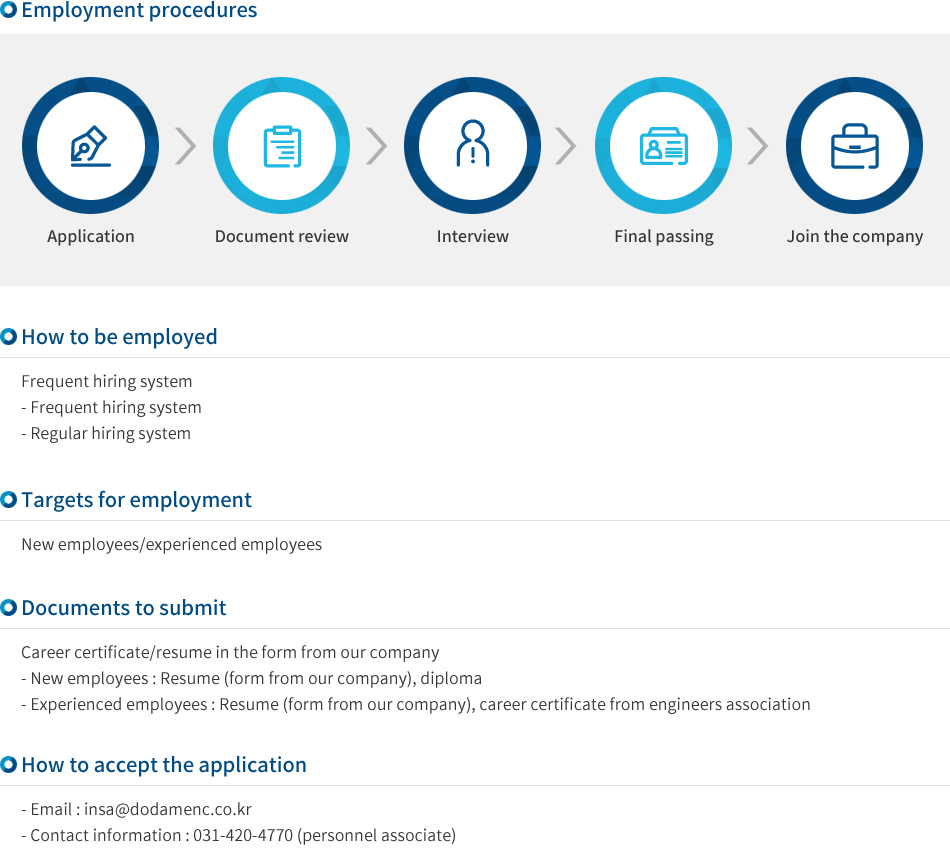This screenshot has height=850, width=950.
Task: Click the Application pen icon circle
Action: click(90, 145)
